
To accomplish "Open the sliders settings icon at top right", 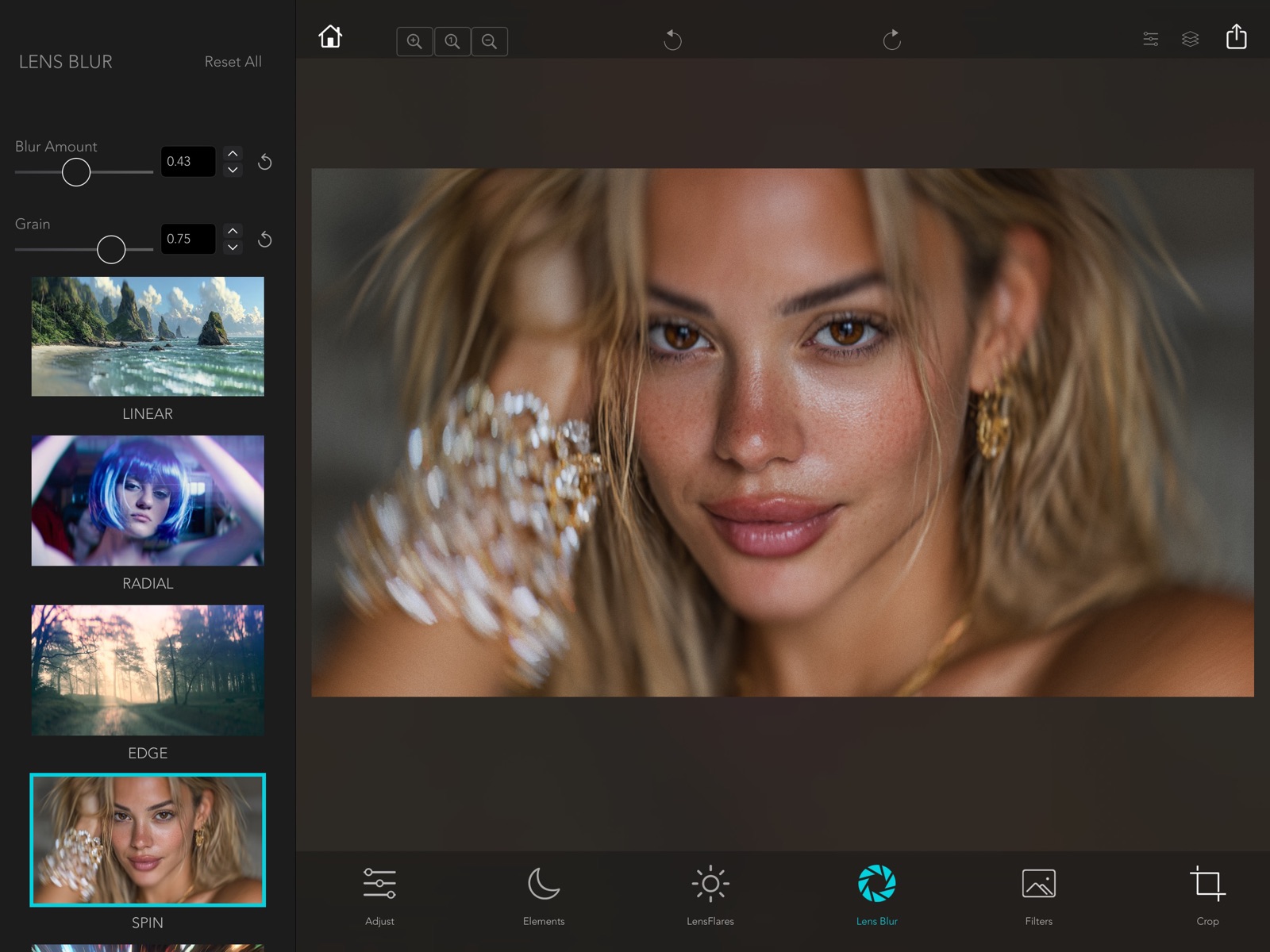I will pyautogui.click(x=1150, y=39).
